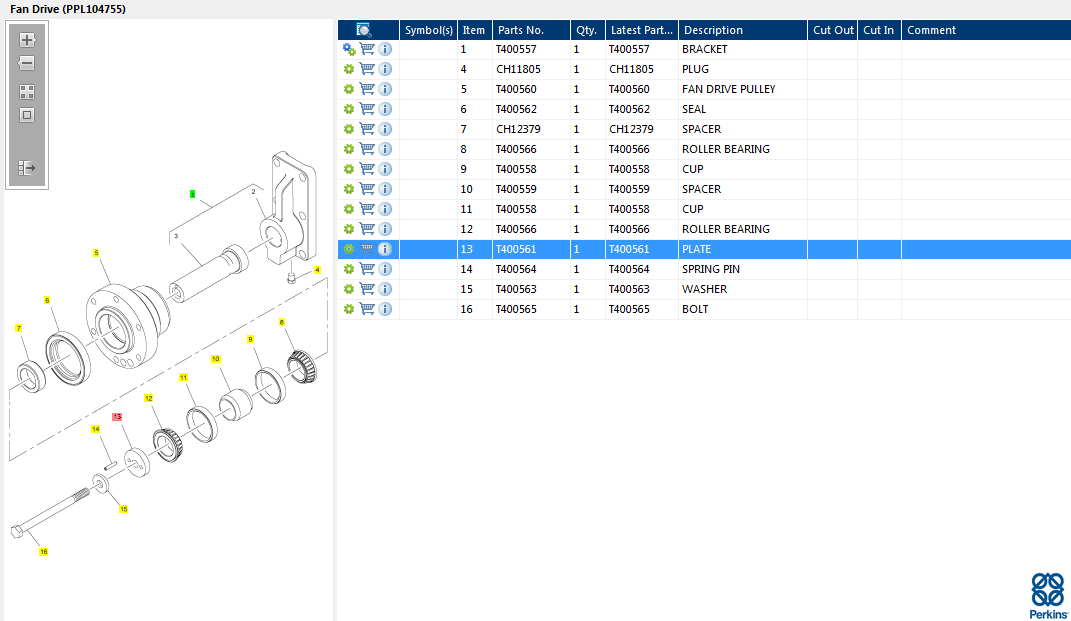1071x621 pixels.
Task: Click the zoom in plus icon
Action: (27, 41)
